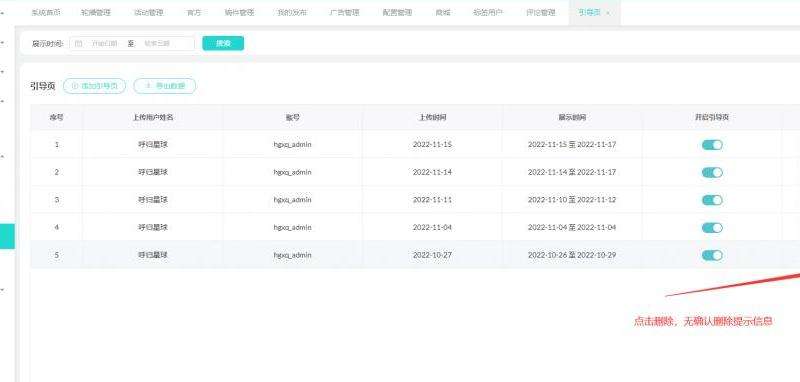
Task: Click sequence number 2 cell
Action: 57,172
